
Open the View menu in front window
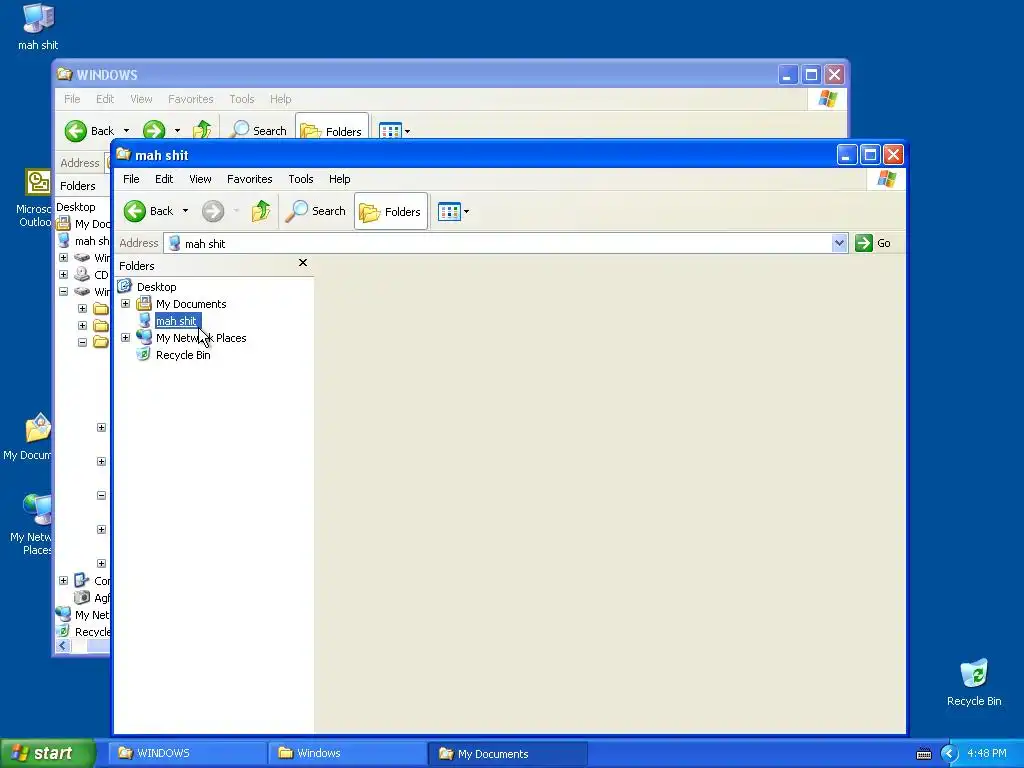pos(200,179)
